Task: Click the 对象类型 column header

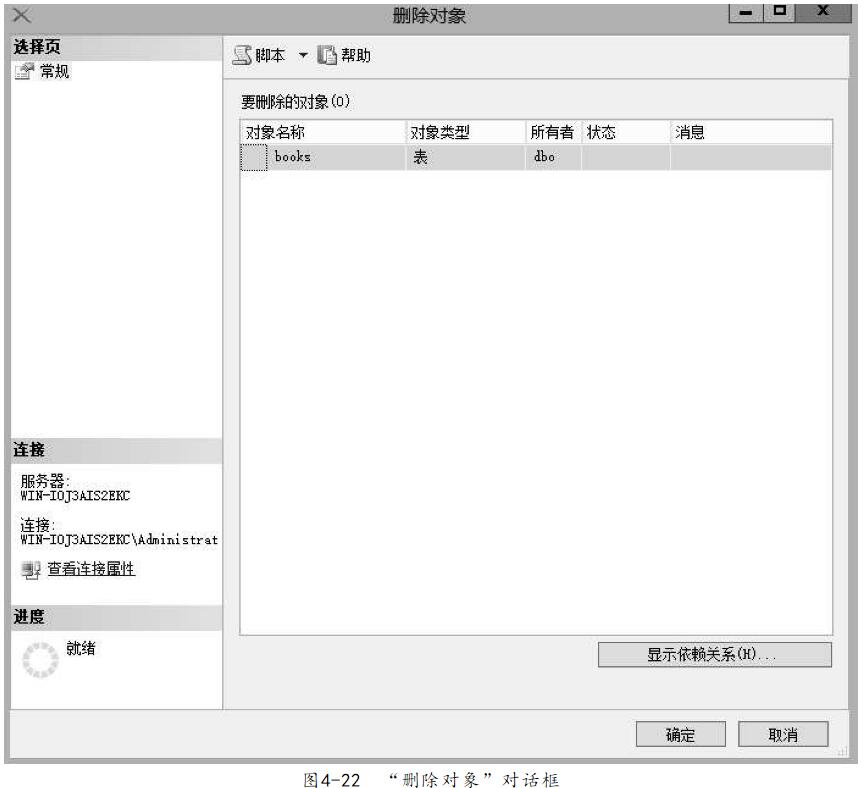Action: pyautogui.click(x=464, y=132)
